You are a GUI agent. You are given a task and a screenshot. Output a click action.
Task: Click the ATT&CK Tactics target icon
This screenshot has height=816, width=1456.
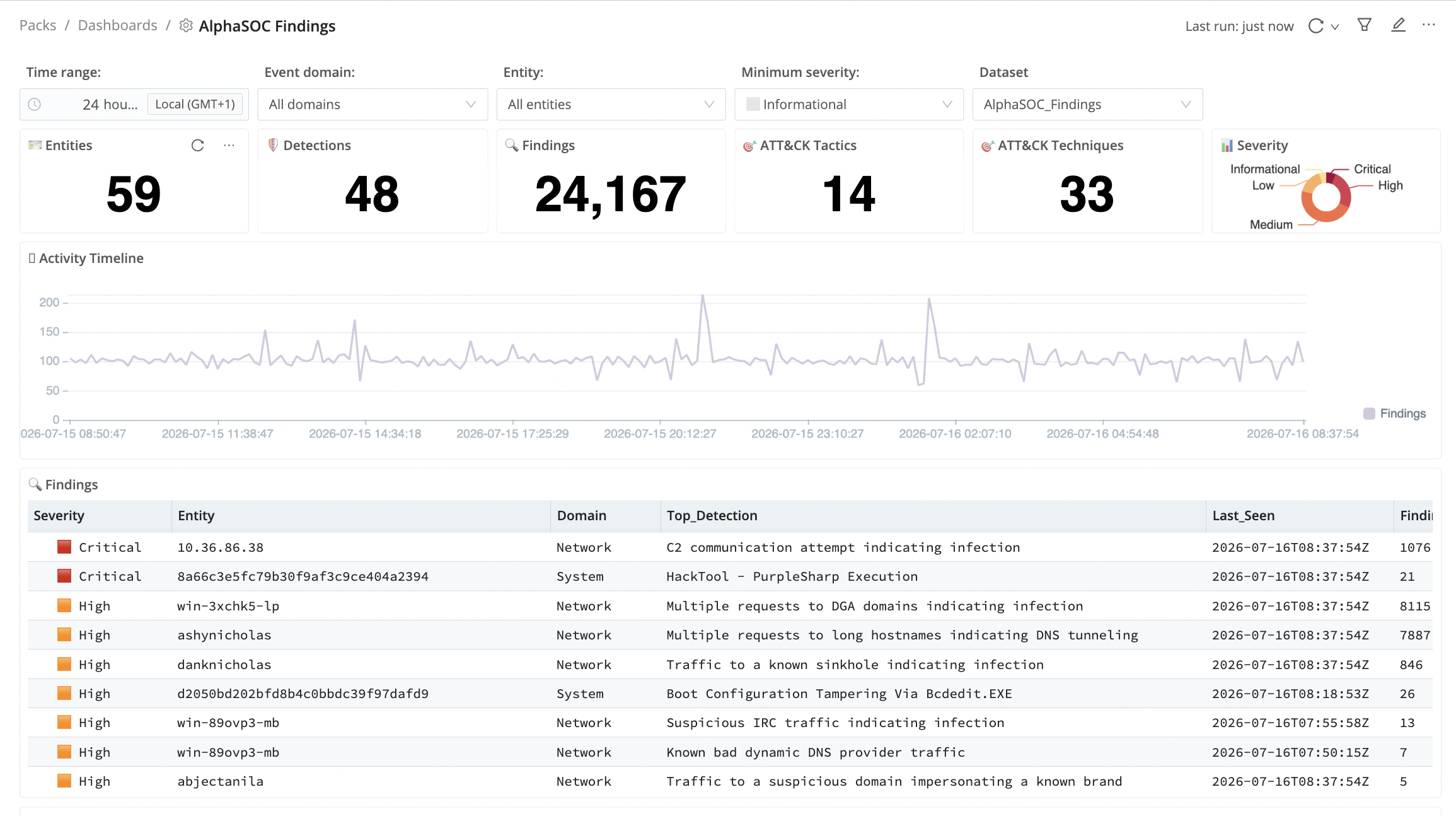coord(749,146)
